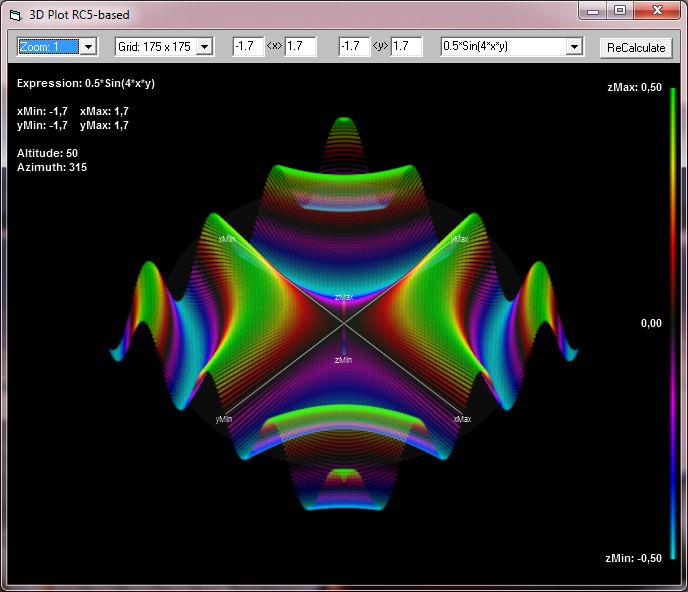The height and width of the screenshot is (592, 688).
Task: Click the zMin label on the plot
Action: pos(343,359)
